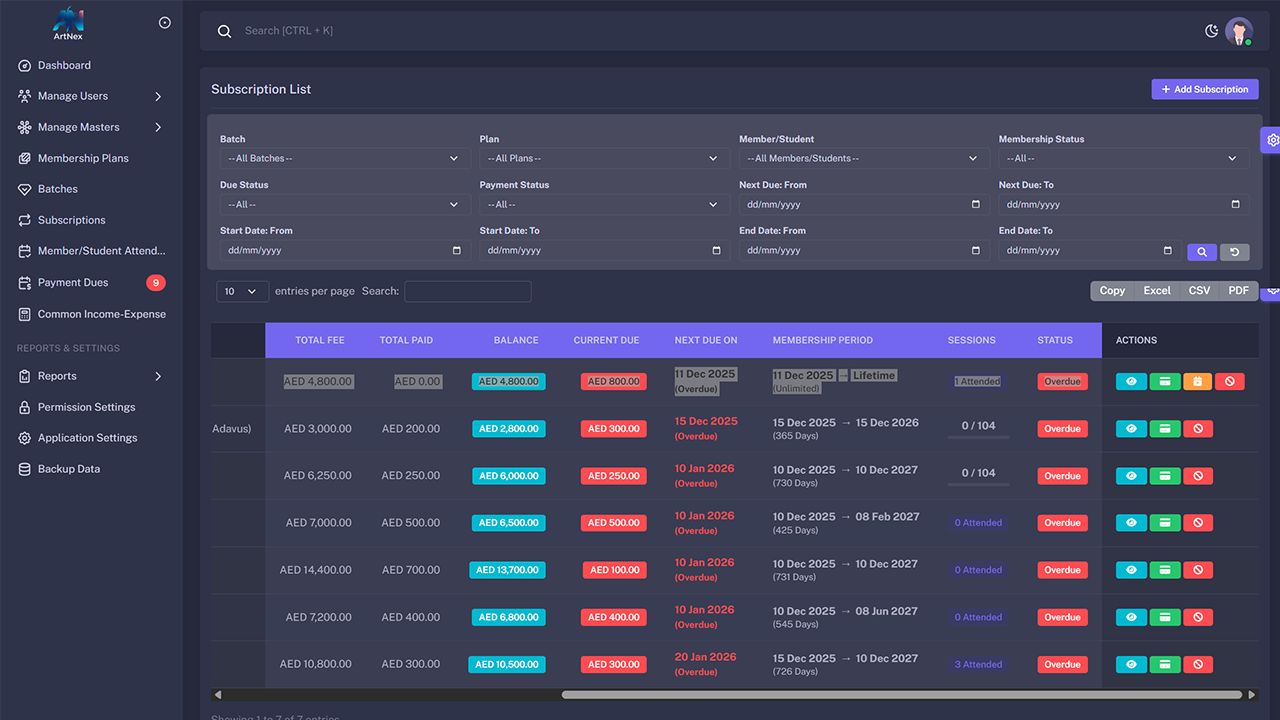Toggle sidebar collapse circle button
Image resolution: width=1280 pixels, height=720 pixels.
(165, 23)
